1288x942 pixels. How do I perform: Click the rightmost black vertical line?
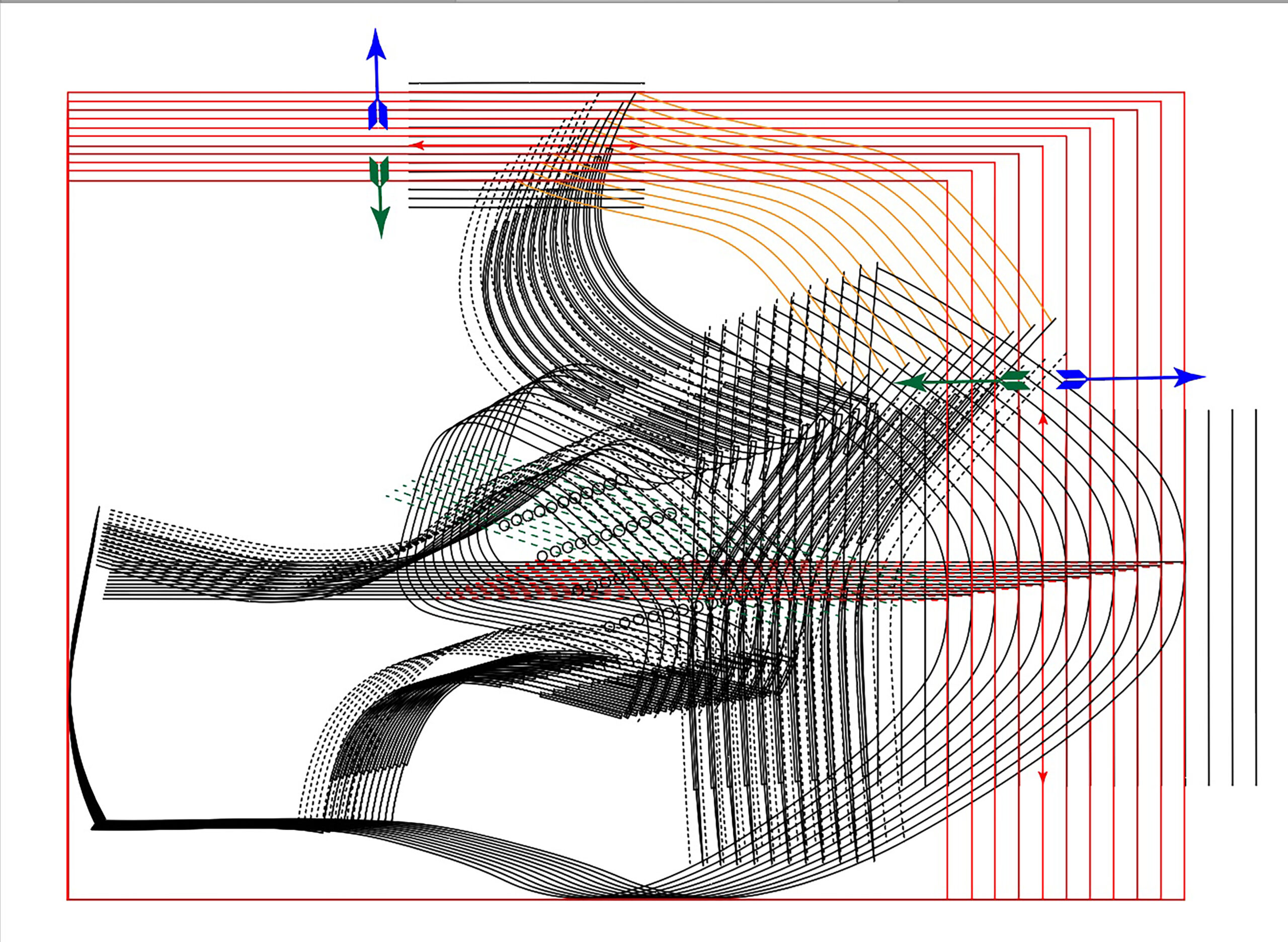(x=1256, y=597)
